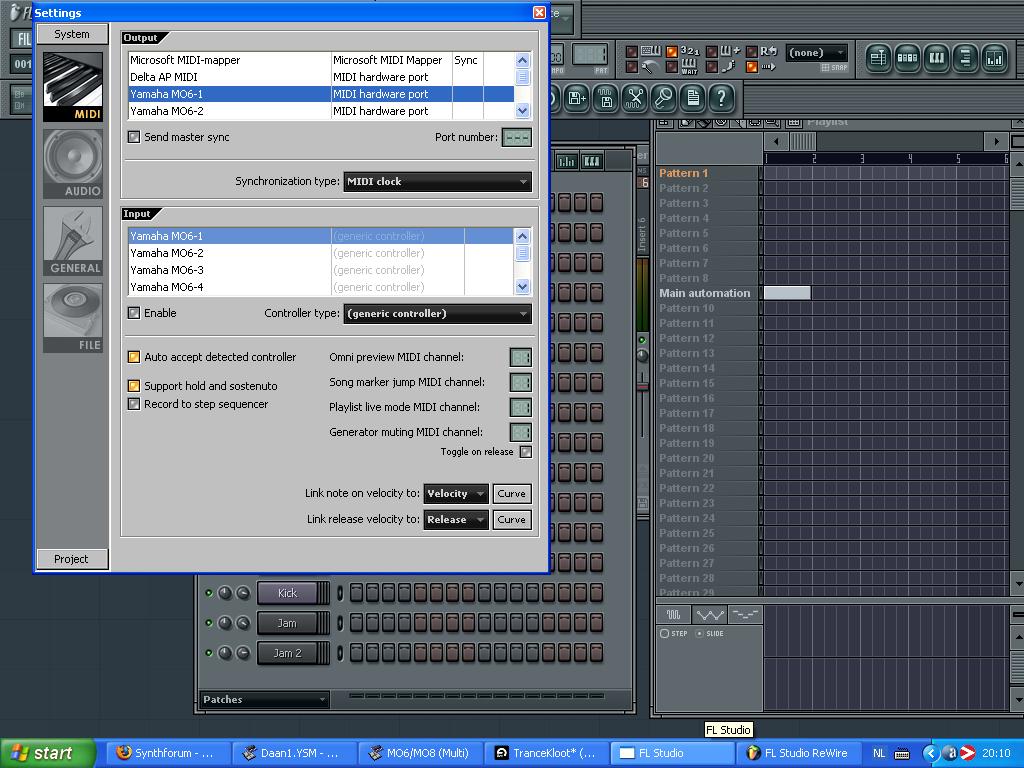Open the AUDIO settings page icon
The width and height of the screenshot is (1024, 768).
pos(72,164)
